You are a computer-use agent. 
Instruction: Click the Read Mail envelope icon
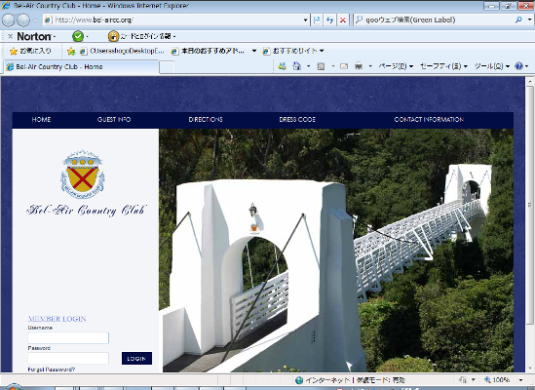pyautogui.click(x=344, y=66)
